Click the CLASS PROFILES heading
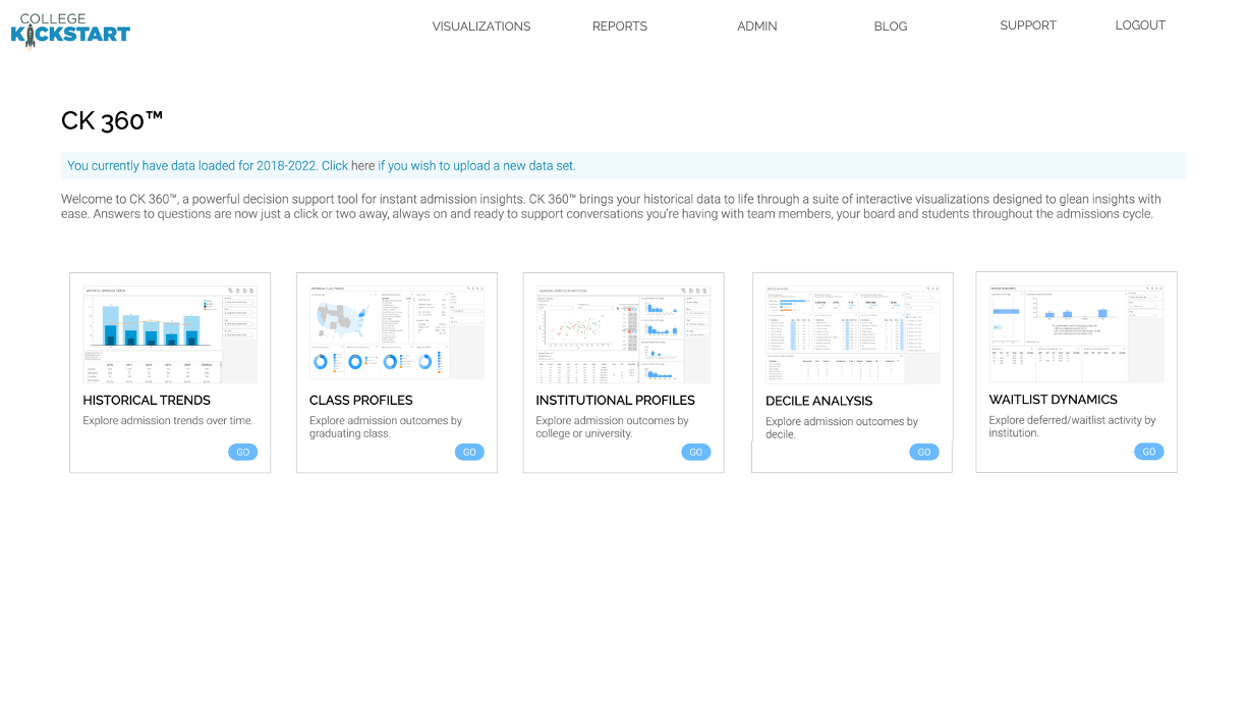The height and width of the screenshot is (728, 1248). click(361, 400)
